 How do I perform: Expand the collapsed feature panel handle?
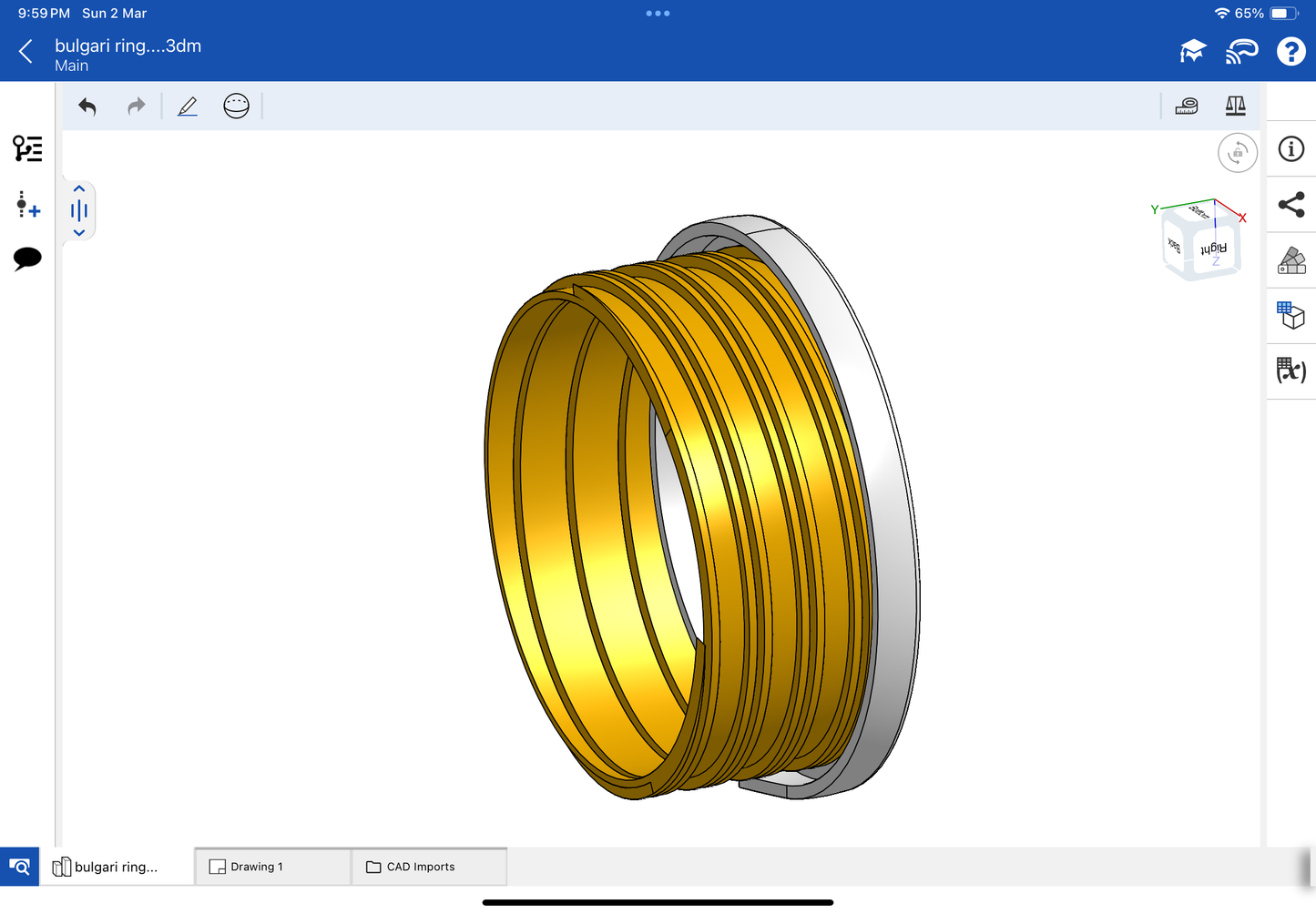click(79, 211)
